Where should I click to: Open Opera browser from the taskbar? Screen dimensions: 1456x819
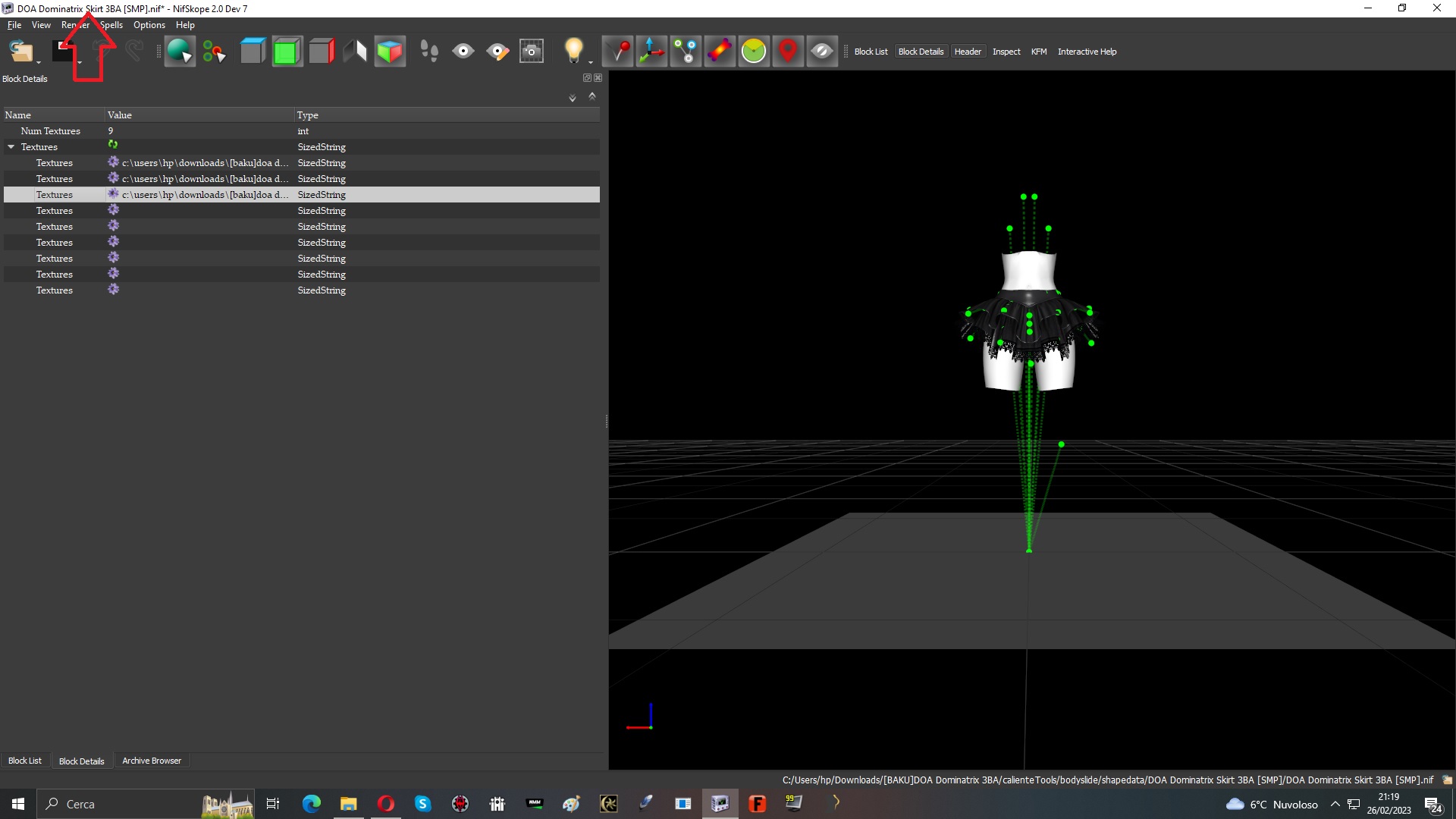click(385, 804)
